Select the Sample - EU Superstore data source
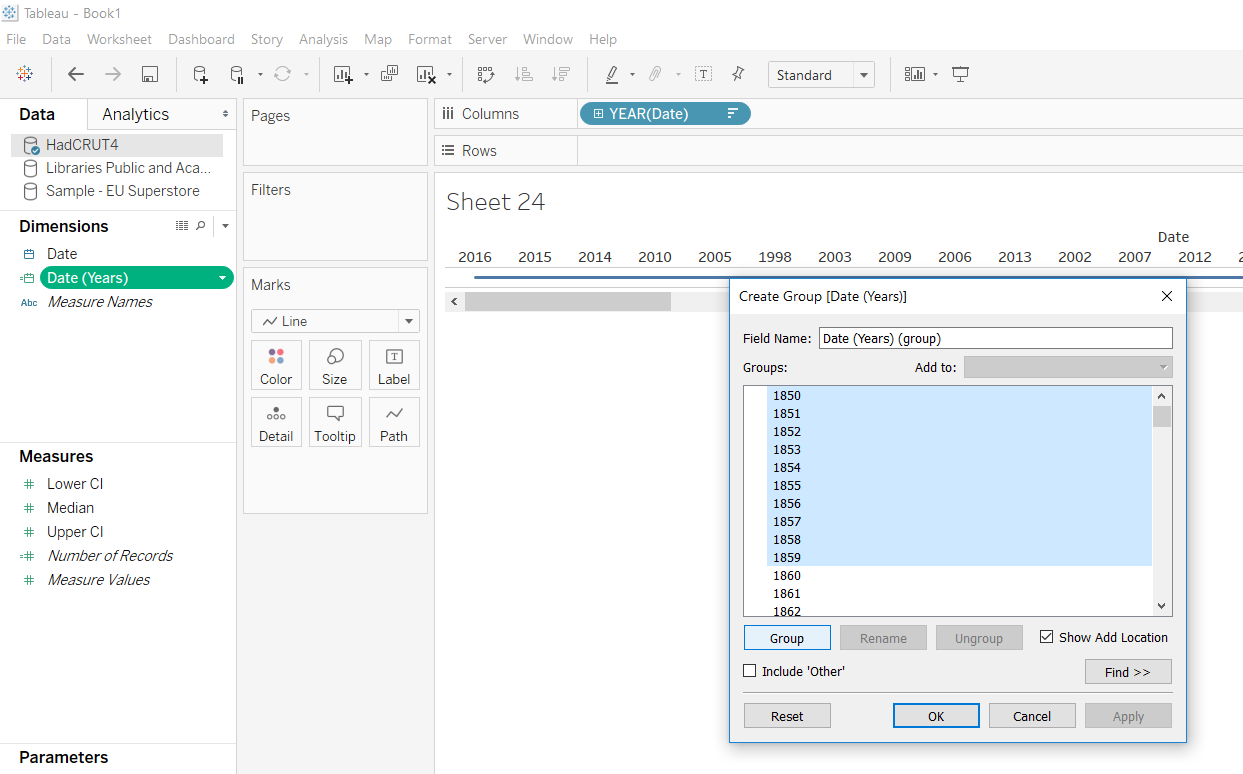Image resolution: width=1243 pixels, height=774 pixels. 122,191
